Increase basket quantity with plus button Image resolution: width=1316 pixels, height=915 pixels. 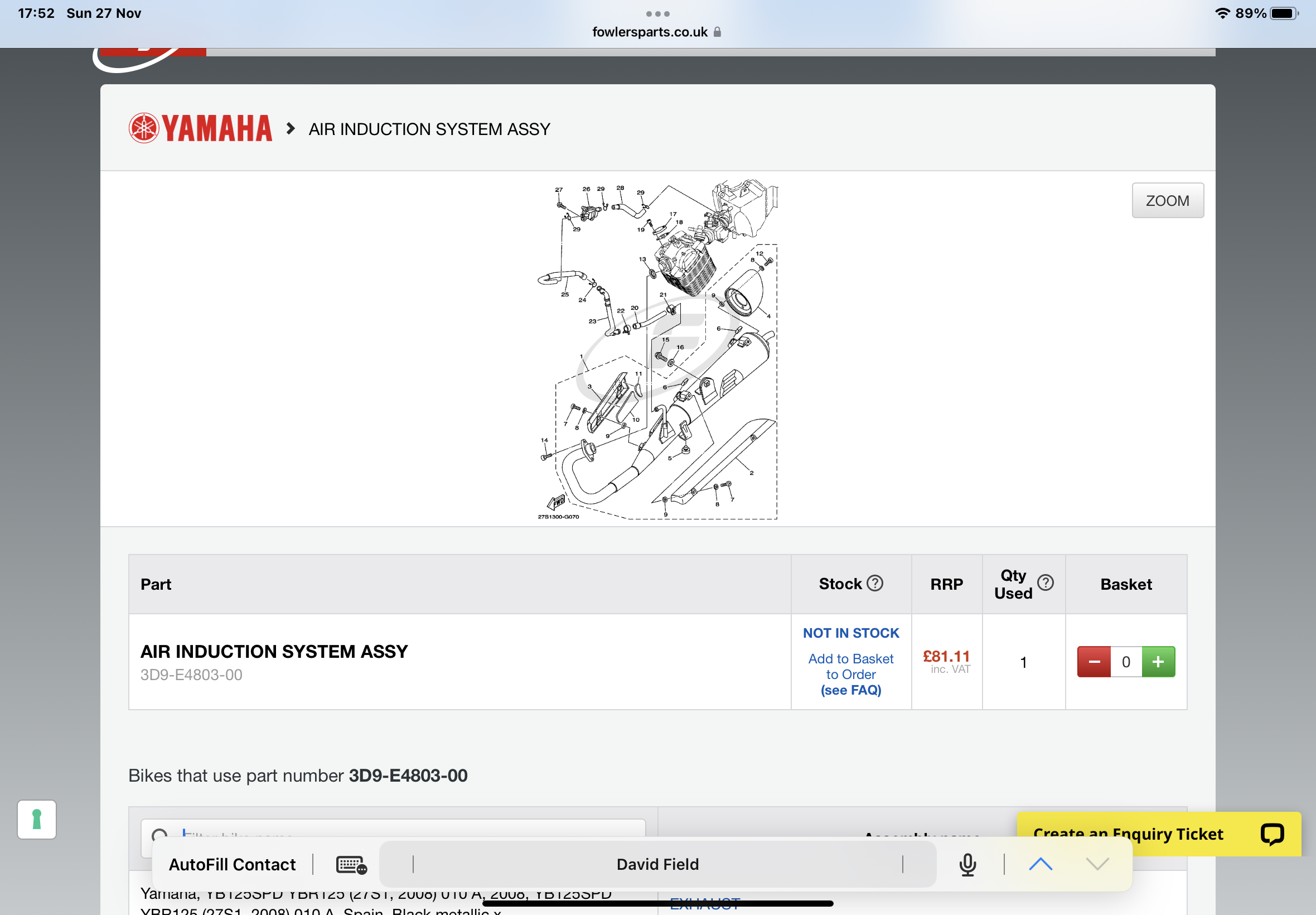tap(1158, 662)
